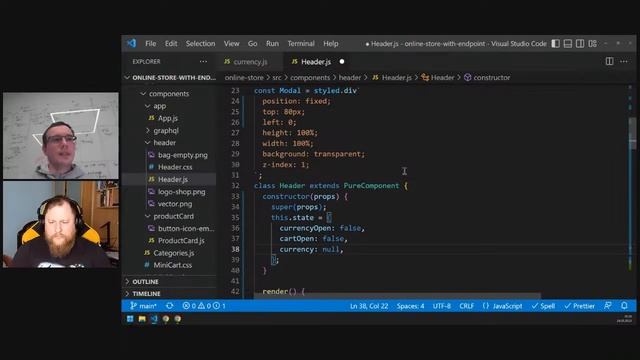Open the Selection menu
The height and width of the screenshot is (360, 640).
click(x=200, y=44)
